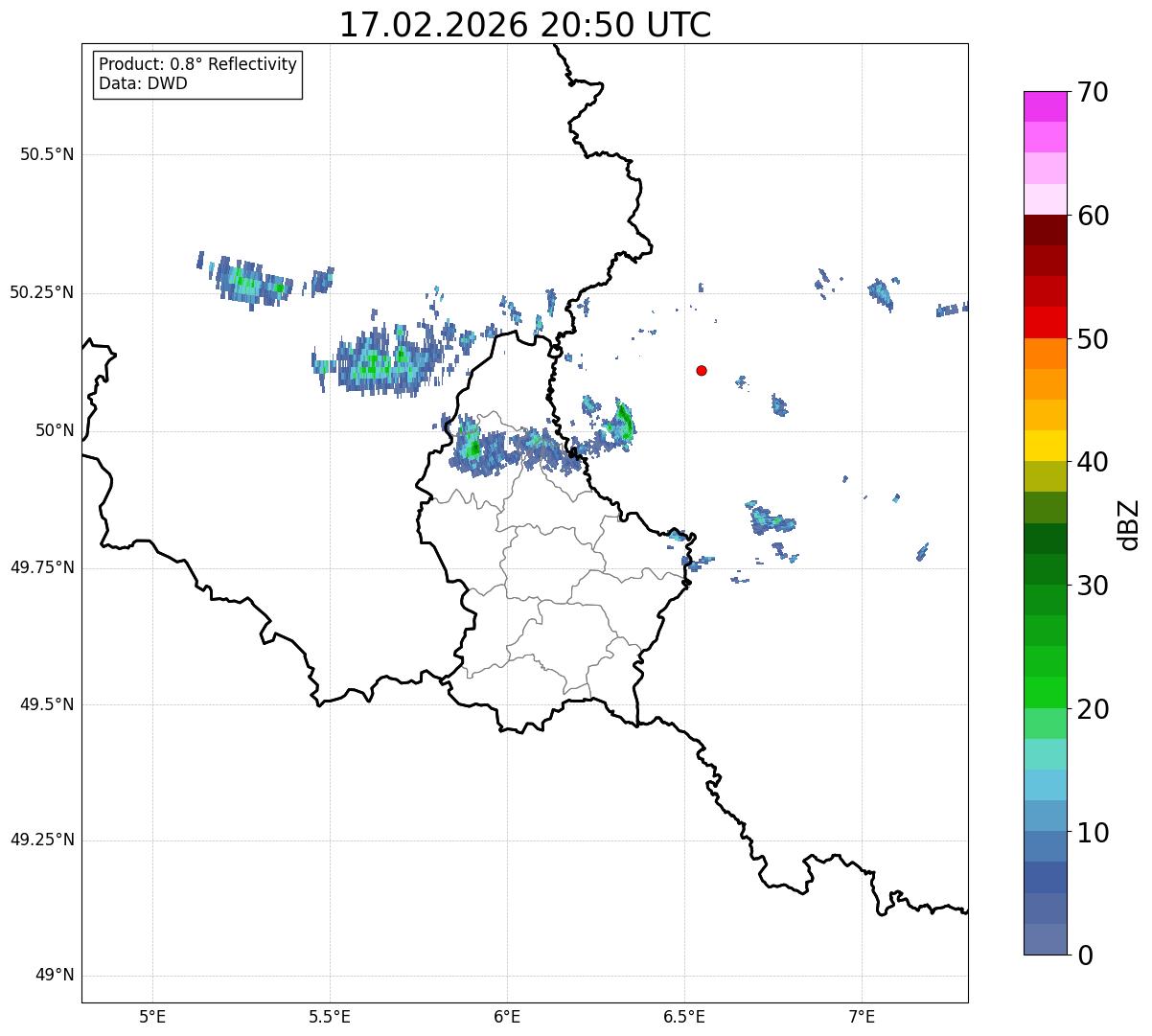Click the colorbar tick label '70'
Image resolution: width=1152 pixels, height=1036 pixels.
coord(1093,92)
